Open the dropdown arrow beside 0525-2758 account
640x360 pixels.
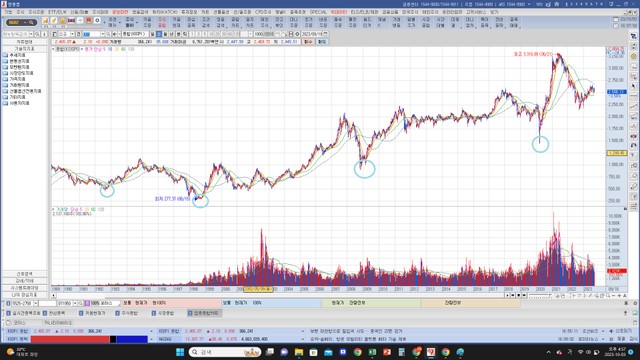click(36, 303)
